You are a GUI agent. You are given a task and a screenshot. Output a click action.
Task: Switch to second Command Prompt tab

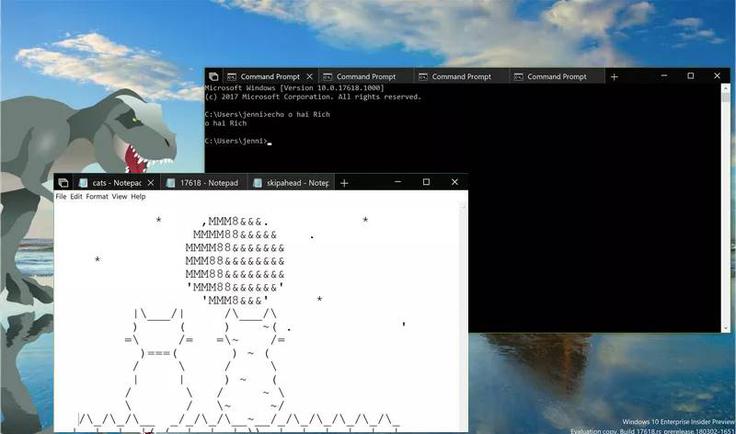(366, 76)
